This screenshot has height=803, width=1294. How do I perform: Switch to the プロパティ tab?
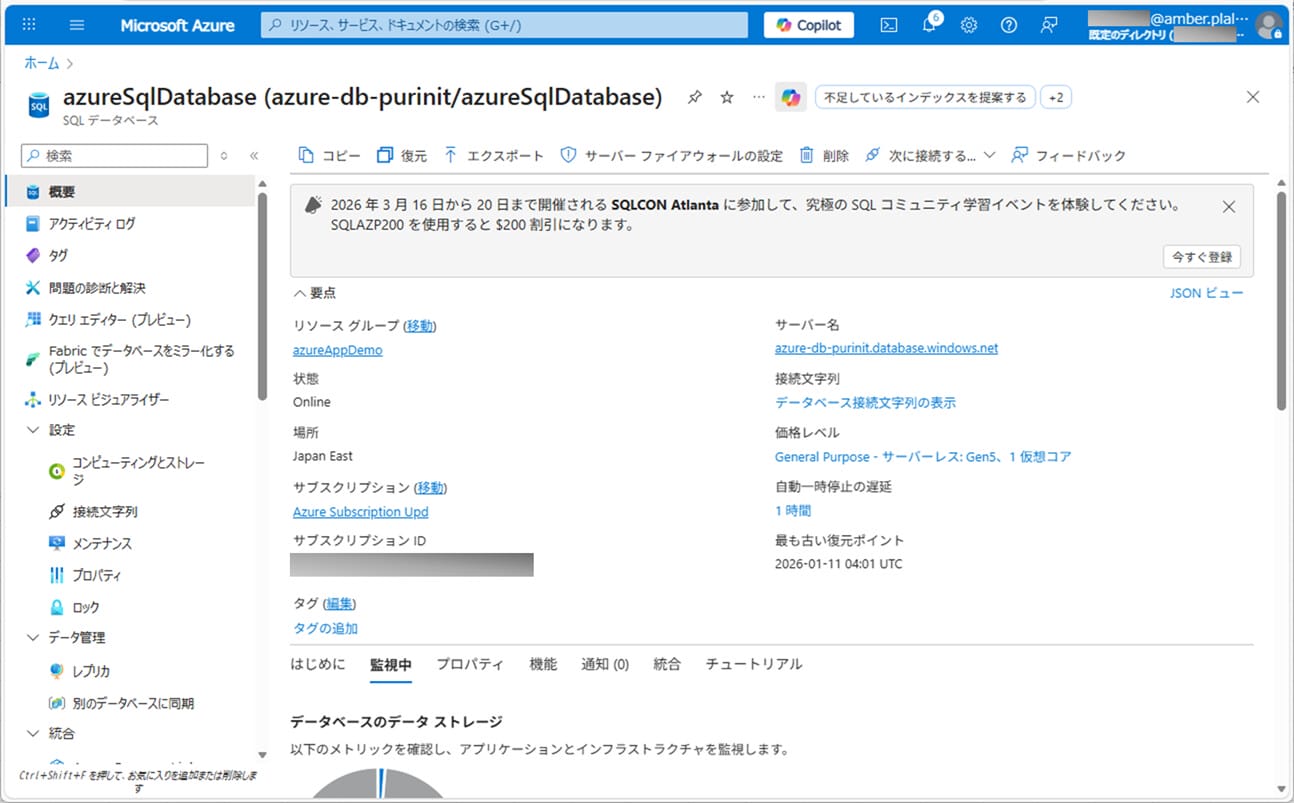point(470,664)
